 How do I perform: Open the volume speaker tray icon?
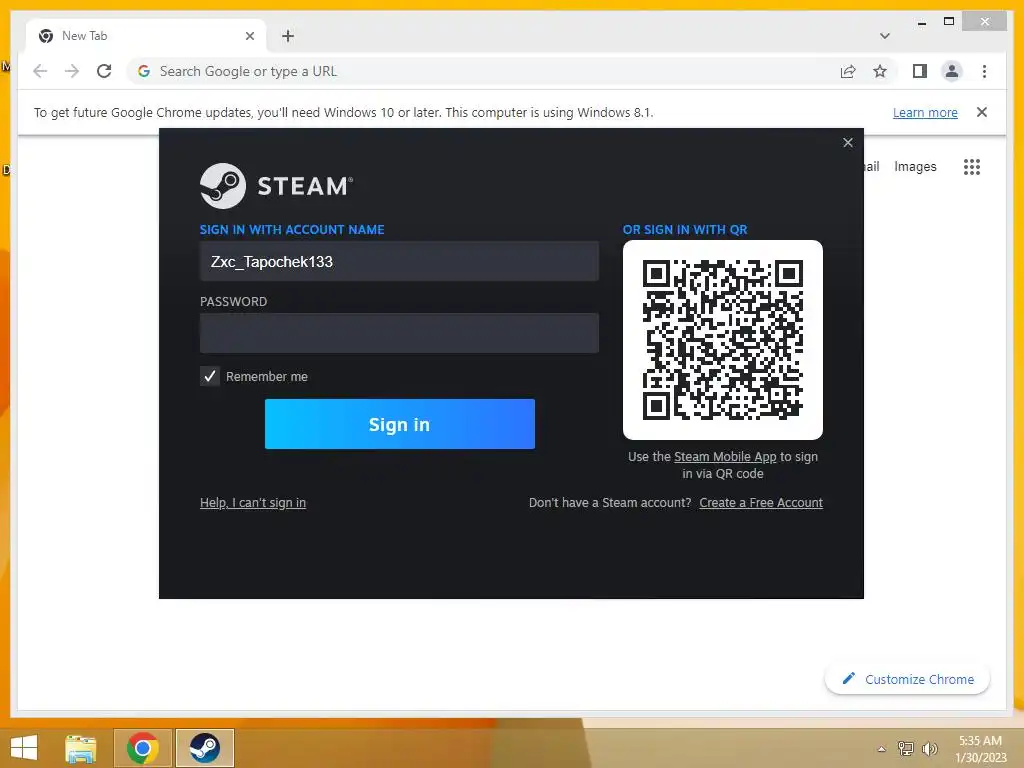pos(929,748)
